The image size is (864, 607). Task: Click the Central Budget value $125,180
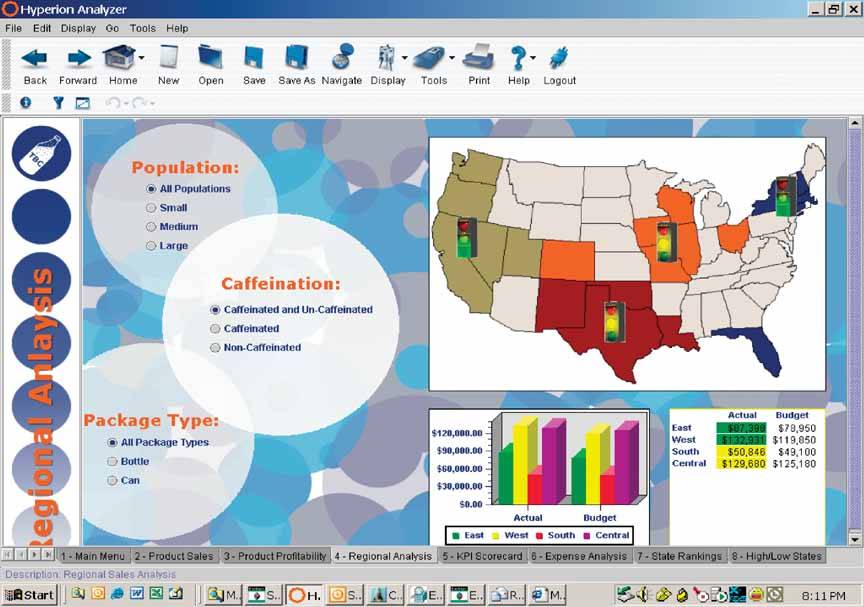[794, 464]
